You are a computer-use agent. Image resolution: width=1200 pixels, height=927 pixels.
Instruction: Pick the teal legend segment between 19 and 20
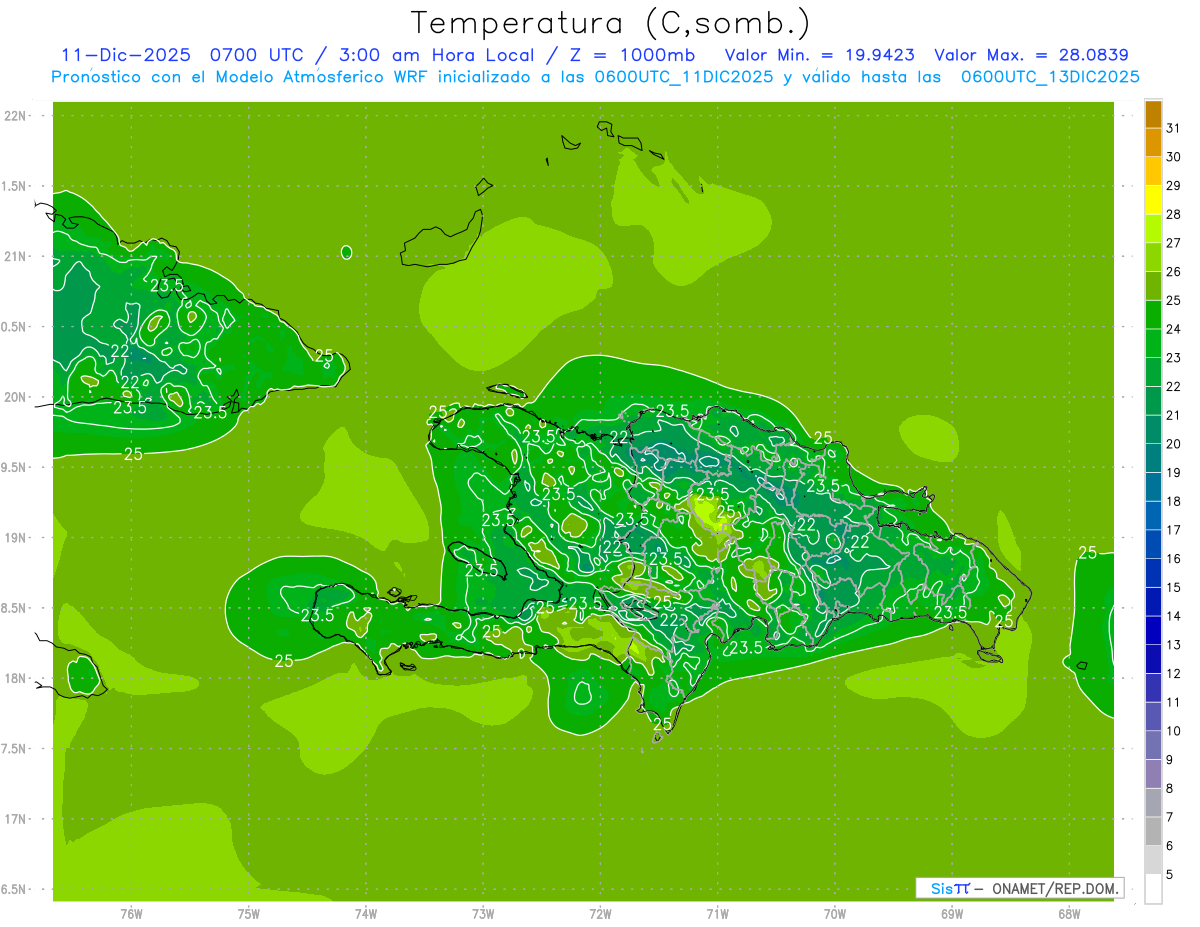(x=1153, y=459)
